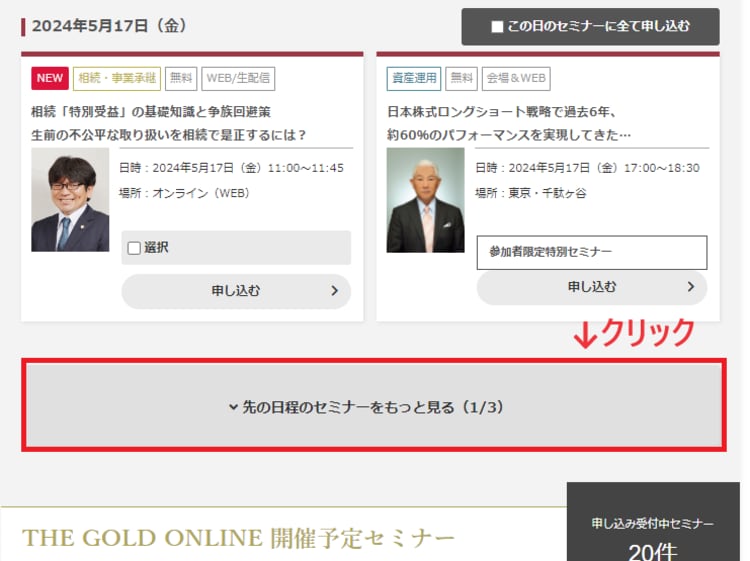Viewport: 750px width, 561px height.
Task: Click the 無料 tag on the inheritance seminar
Action: (x=181, y=79)
